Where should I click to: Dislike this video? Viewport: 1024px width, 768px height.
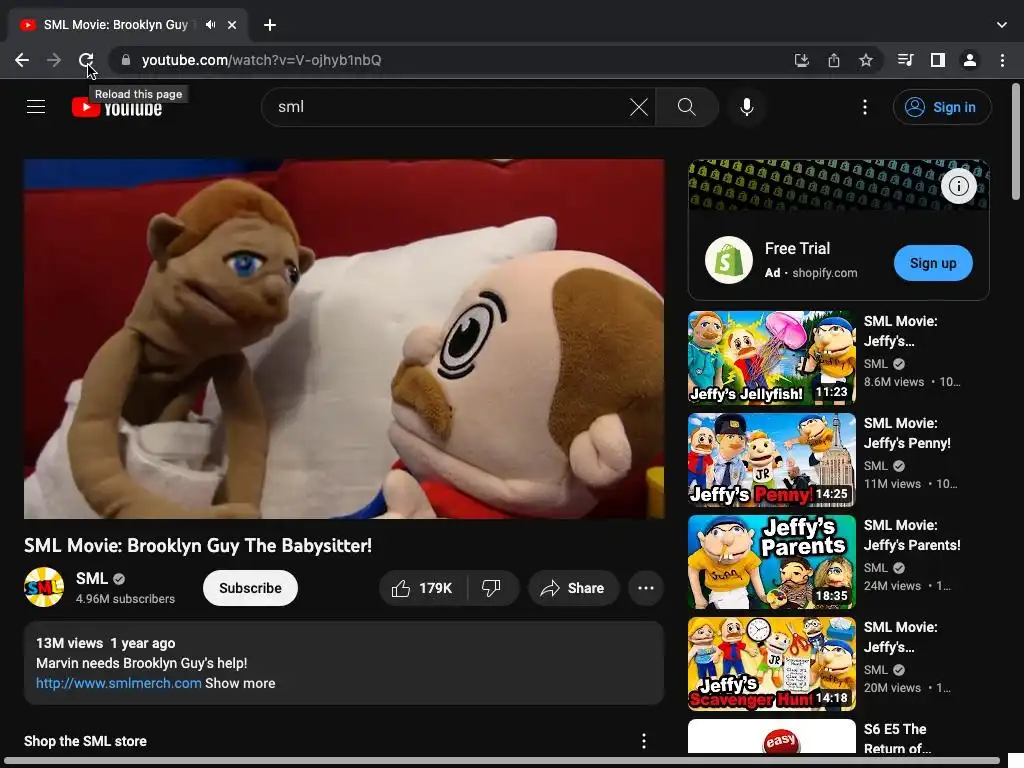pyautogui.click(x=492, y=588)
